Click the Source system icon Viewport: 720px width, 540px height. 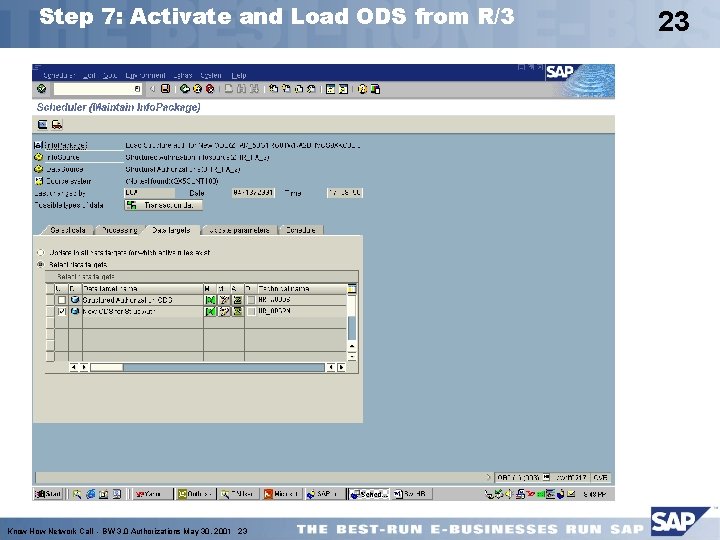point(39,181)
